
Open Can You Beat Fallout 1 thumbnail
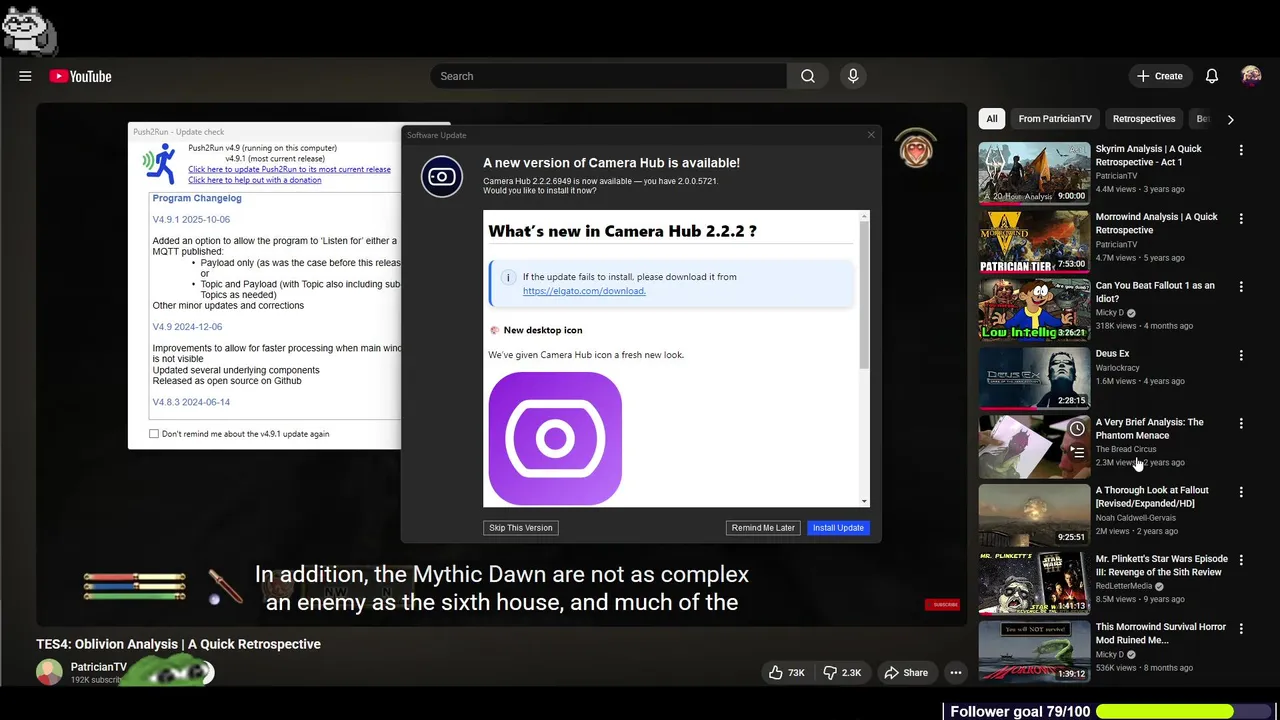(1034, 309)
